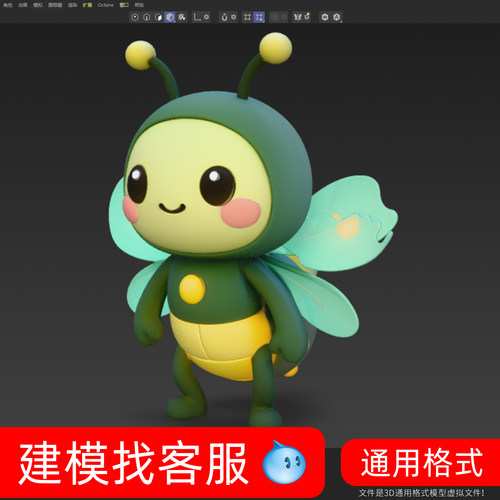The image size is (500, 500).
Task: Toggle symmetry with the butterfly icon
Action: (297, 17)
